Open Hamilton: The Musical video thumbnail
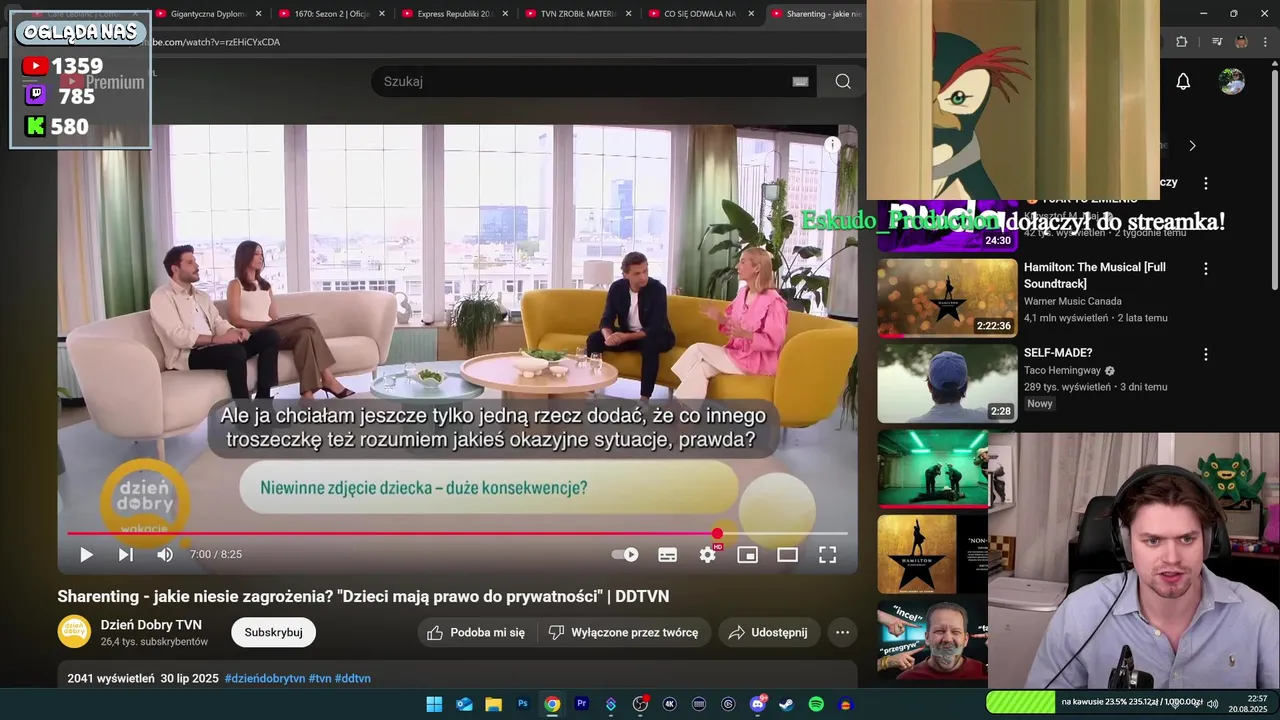 (x=947, y=298)
